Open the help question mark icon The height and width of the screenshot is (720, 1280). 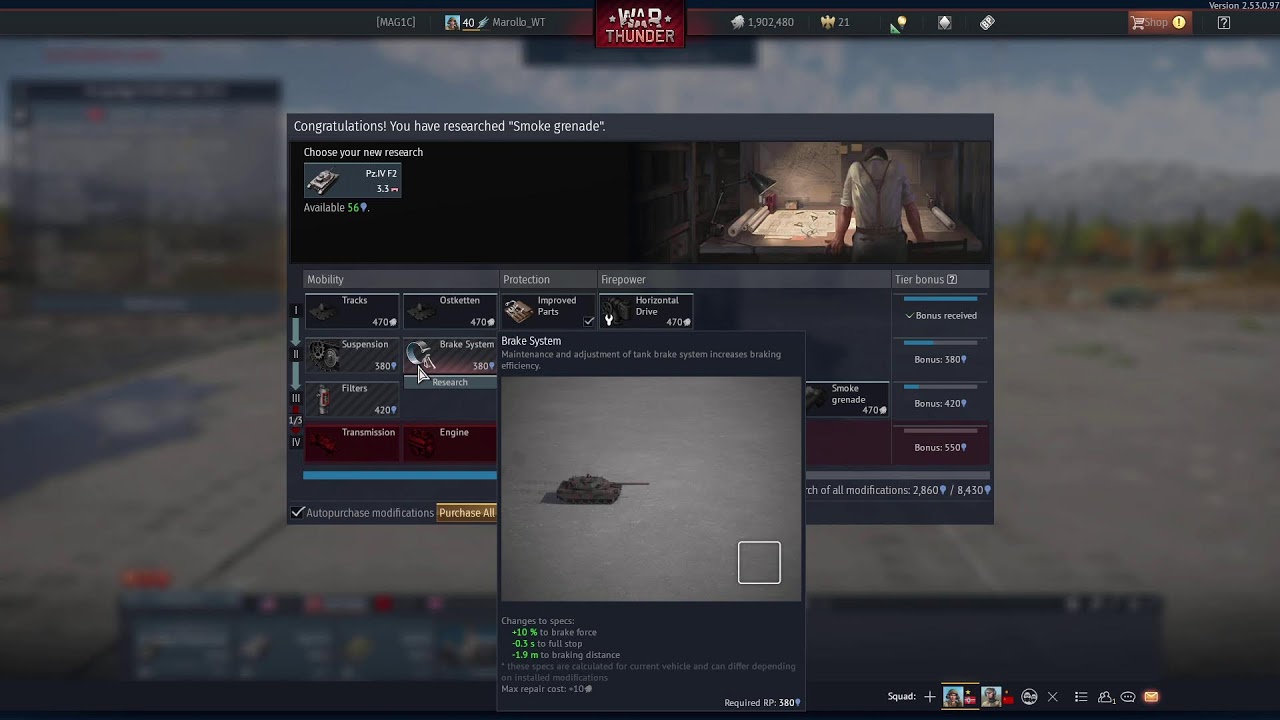[1224, 22]
